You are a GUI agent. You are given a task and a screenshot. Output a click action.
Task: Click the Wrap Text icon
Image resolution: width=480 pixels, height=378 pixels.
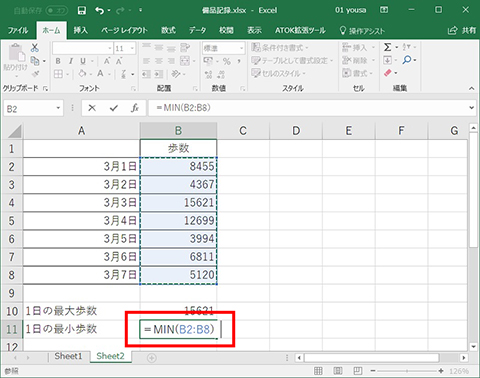click(x=185, y=48)
